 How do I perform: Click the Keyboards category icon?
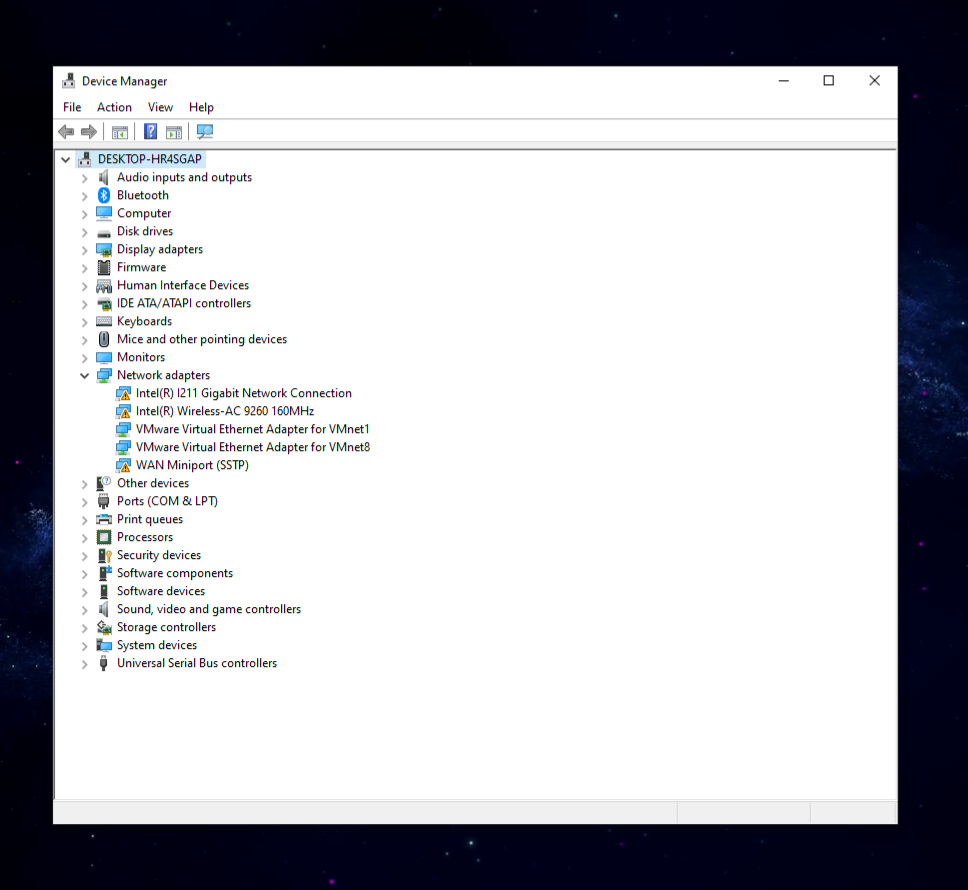[104, 321]
